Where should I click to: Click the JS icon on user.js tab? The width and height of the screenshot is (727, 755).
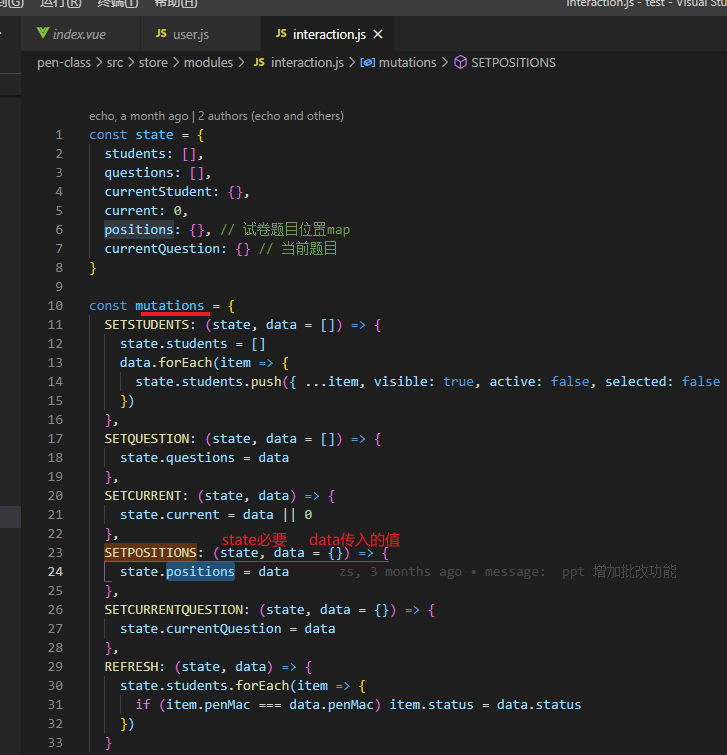[161, 33]
